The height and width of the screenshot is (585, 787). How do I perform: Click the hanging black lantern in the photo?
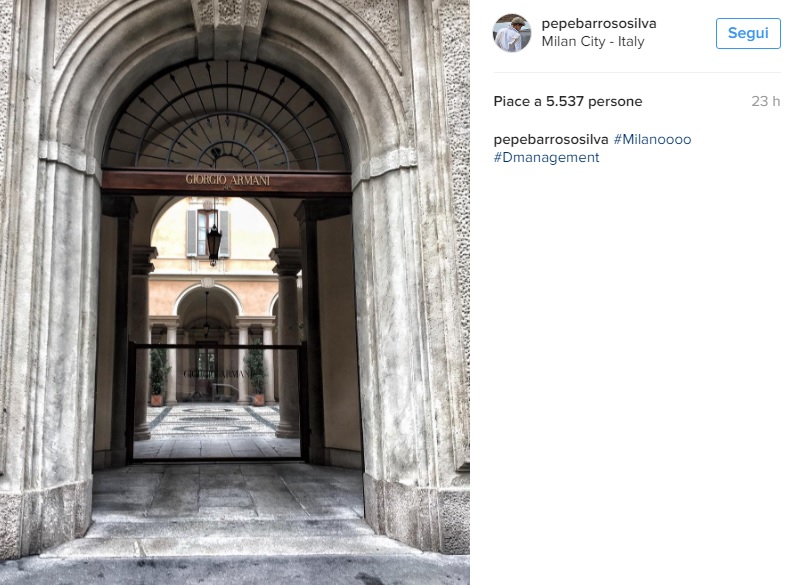point(213,244)
